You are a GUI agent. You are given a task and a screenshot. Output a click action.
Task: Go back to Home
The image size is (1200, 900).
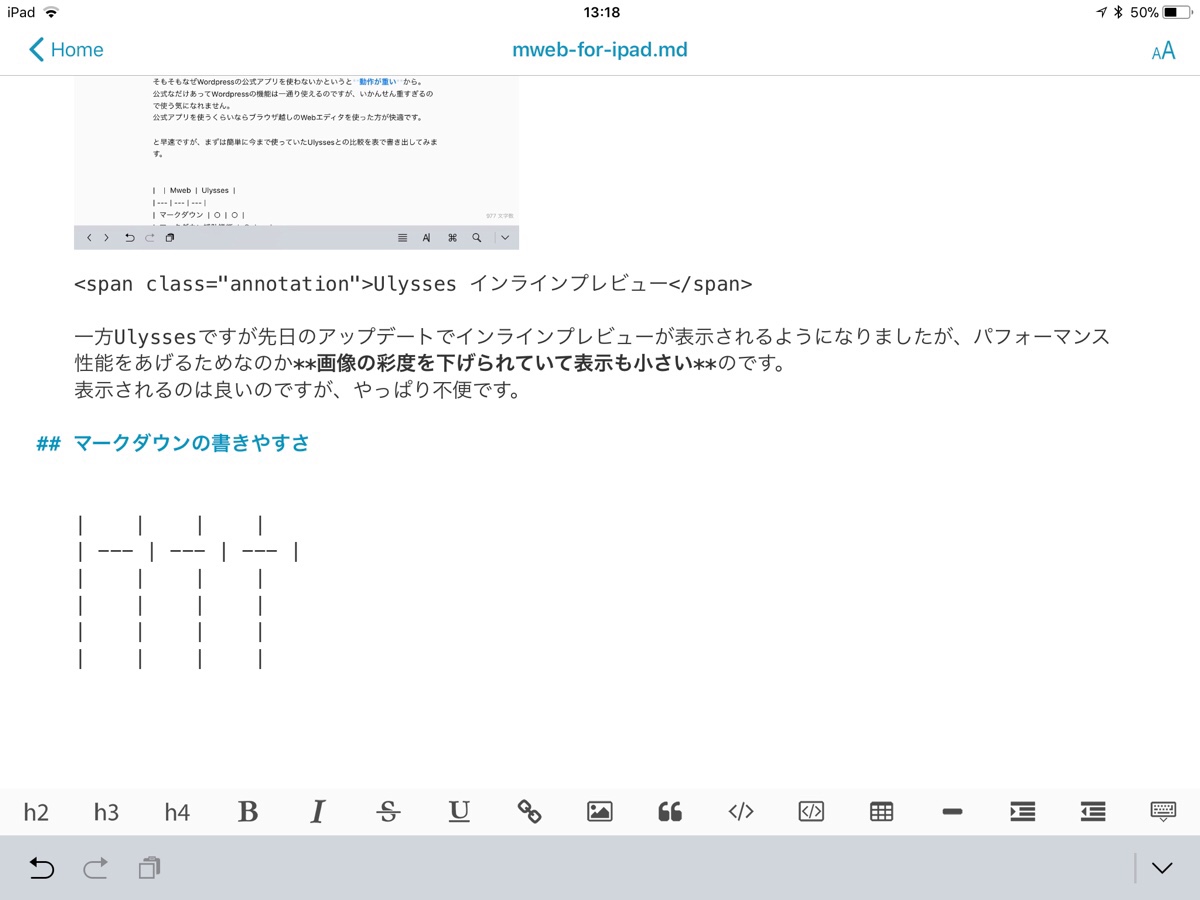(x=66, y=49)
